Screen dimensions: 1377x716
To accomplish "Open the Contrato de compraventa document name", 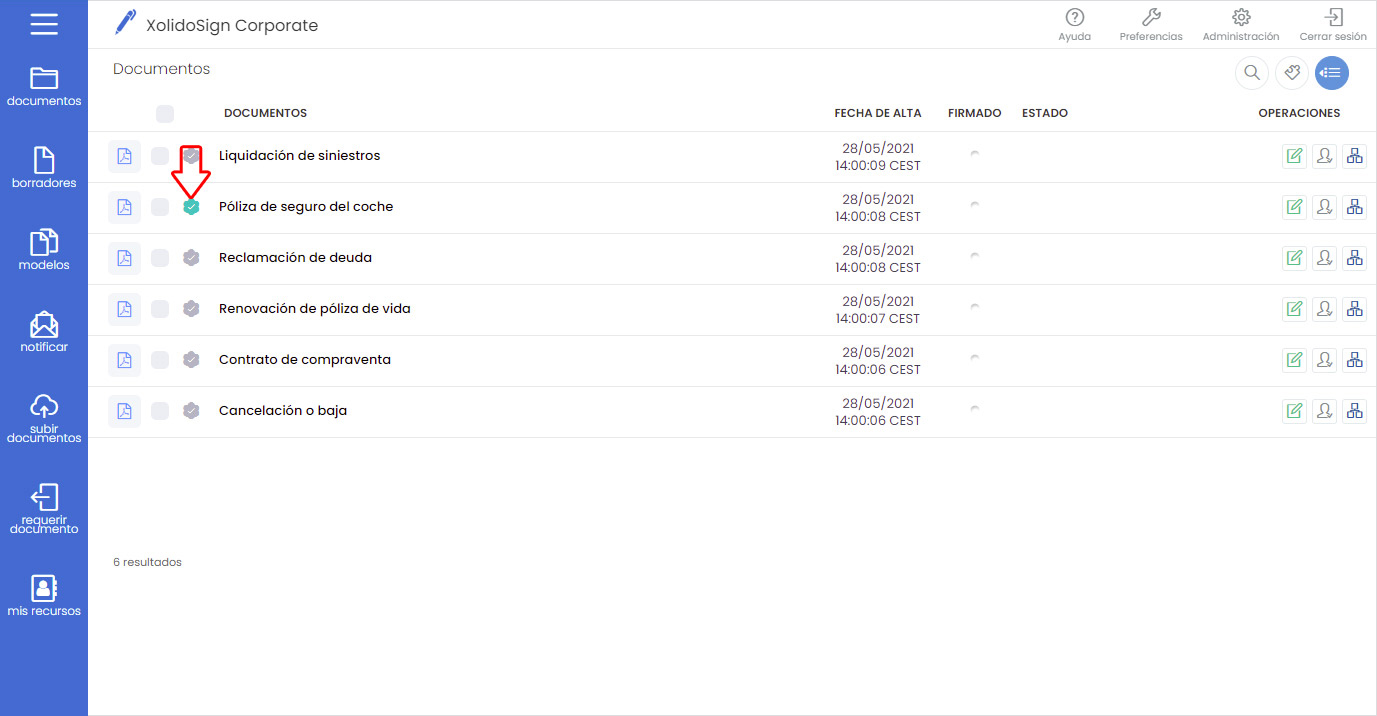I will coord(304,360).
